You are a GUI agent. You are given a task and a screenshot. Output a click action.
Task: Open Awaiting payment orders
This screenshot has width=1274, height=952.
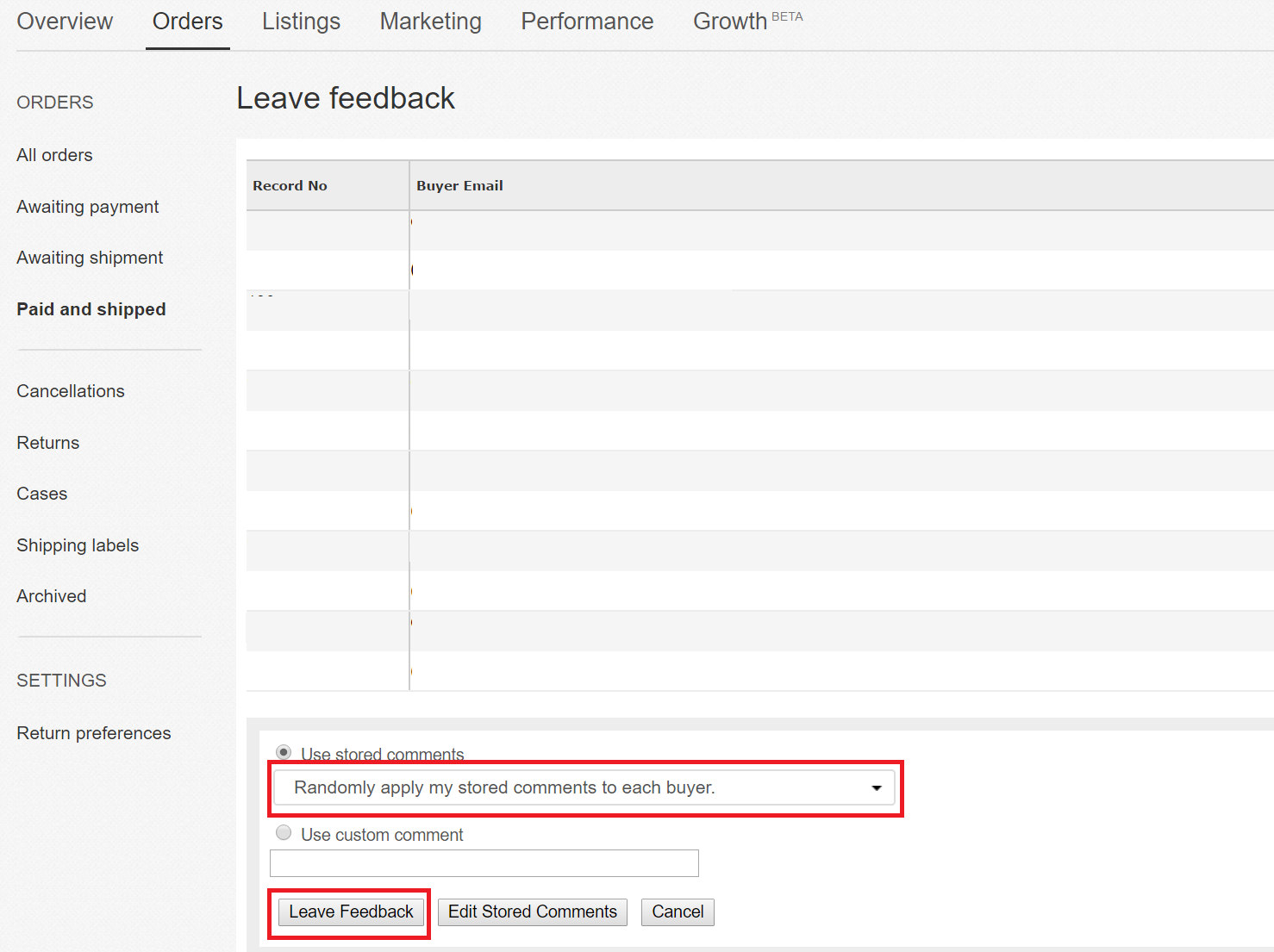[x=88, y=207]
